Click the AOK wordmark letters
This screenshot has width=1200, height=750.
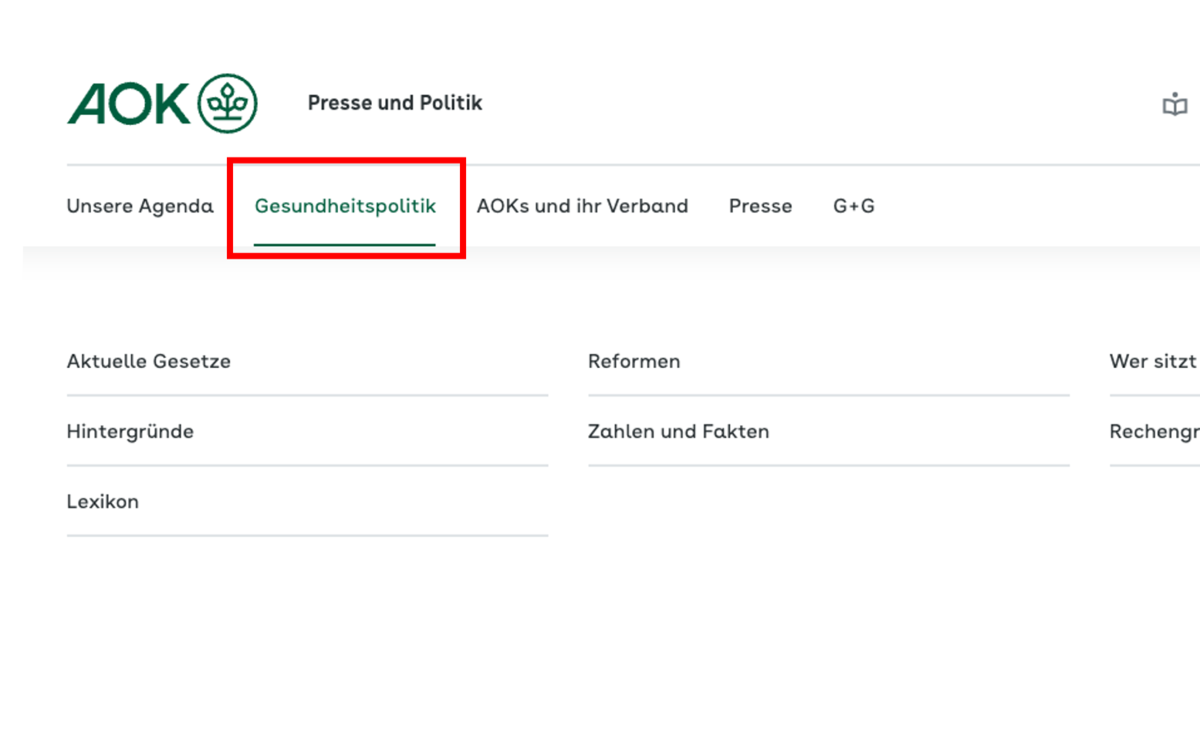(128, 103)
